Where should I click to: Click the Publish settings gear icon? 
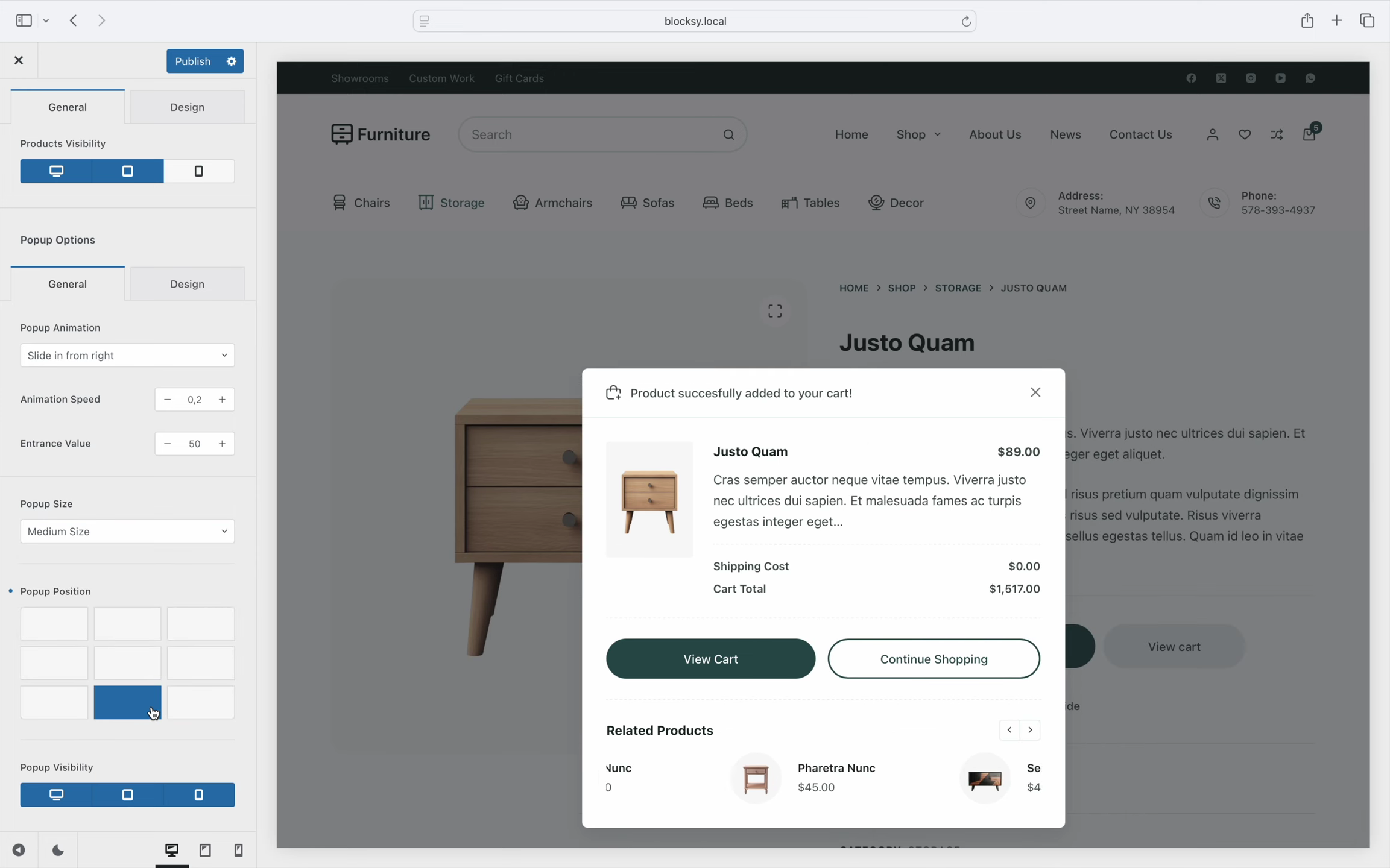232,61
